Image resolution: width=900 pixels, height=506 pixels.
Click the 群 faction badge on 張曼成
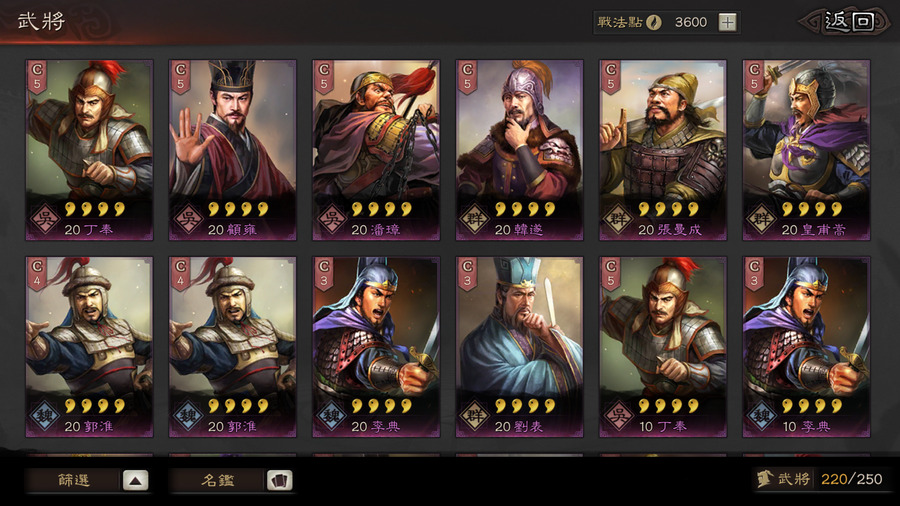pyautogui.click(x=618, y=219)
